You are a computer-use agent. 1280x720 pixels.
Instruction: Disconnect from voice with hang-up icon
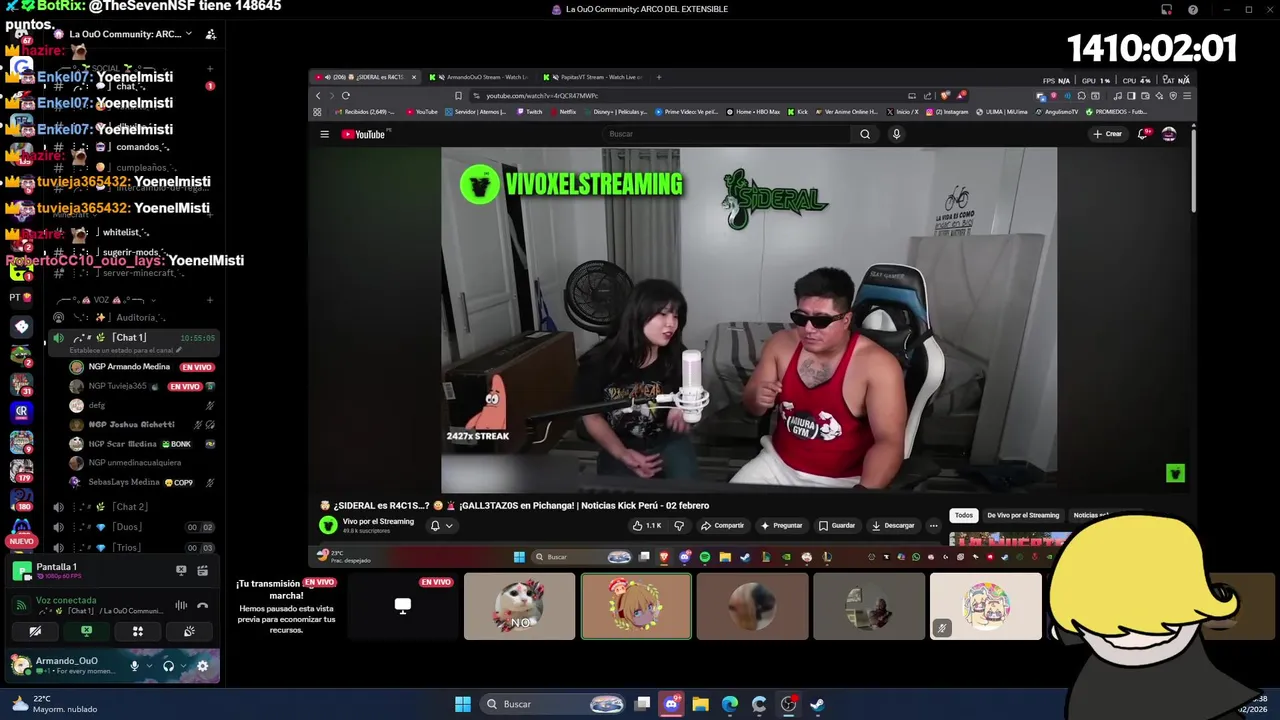coord(202,605)
